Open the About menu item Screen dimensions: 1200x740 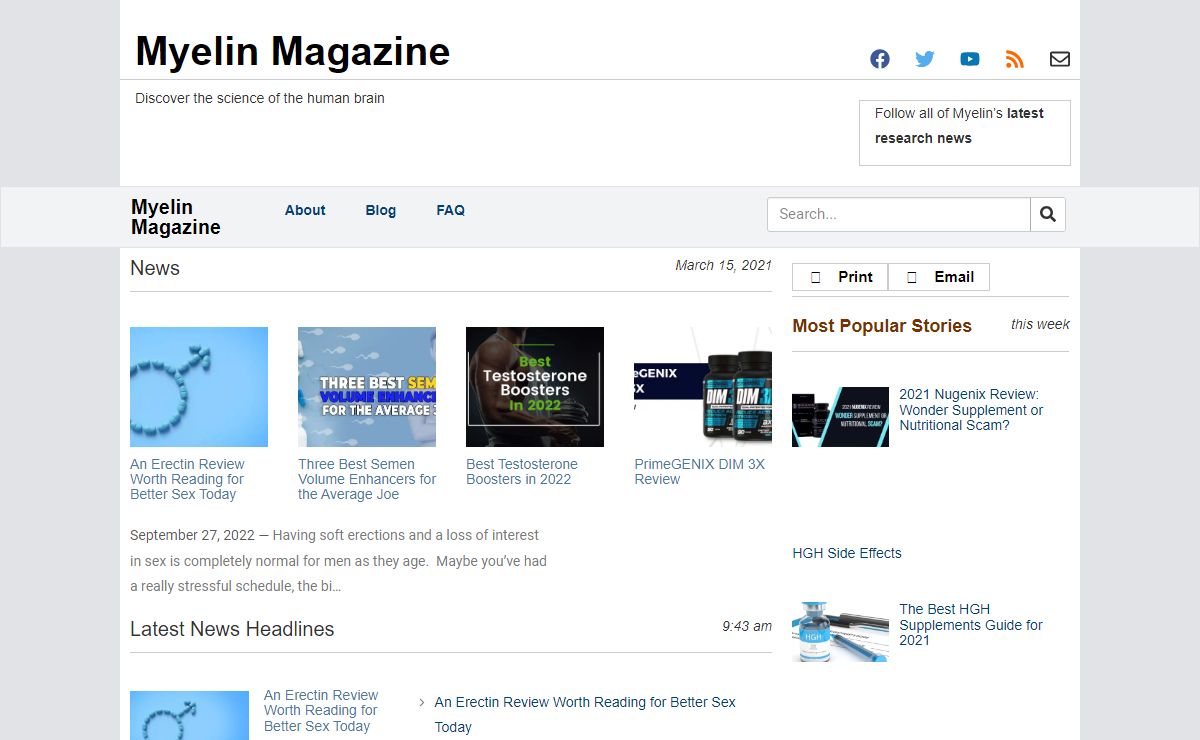(x=305, y=210)
